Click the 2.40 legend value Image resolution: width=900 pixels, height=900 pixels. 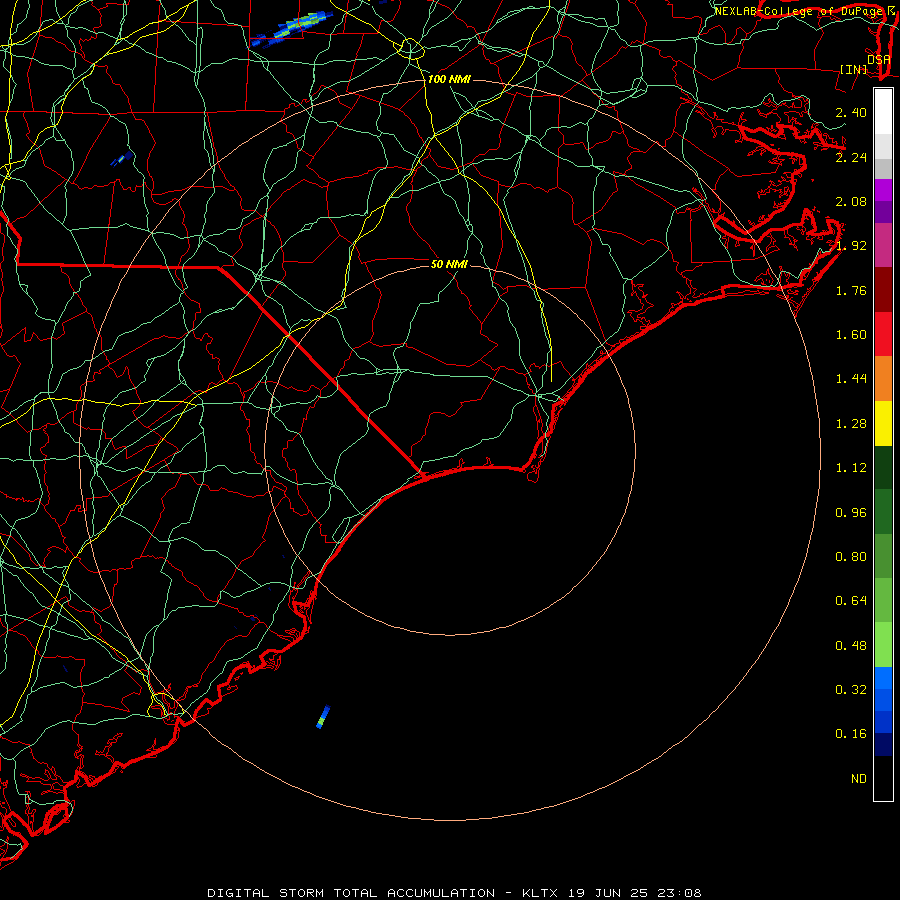[851, 112]
